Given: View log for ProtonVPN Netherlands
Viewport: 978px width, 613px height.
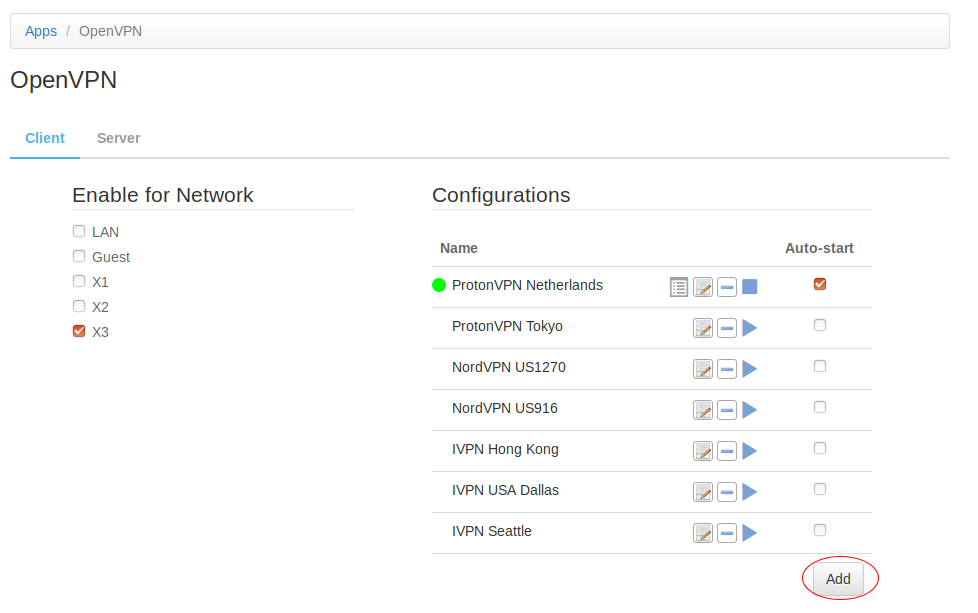Looking at the screenshot, I should pos(679,287).
